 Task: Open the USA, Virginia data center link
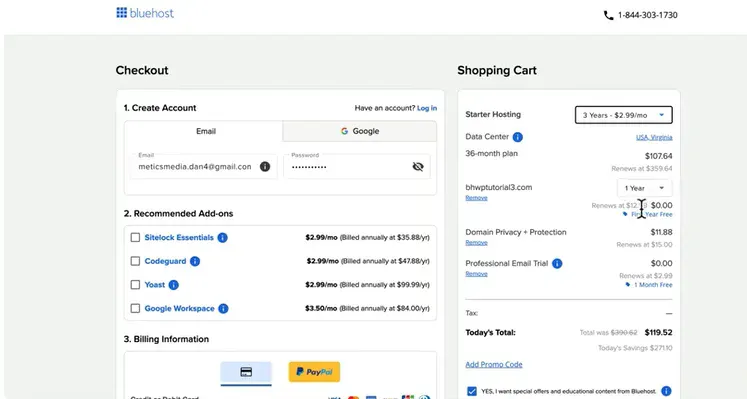click(654, 137)
